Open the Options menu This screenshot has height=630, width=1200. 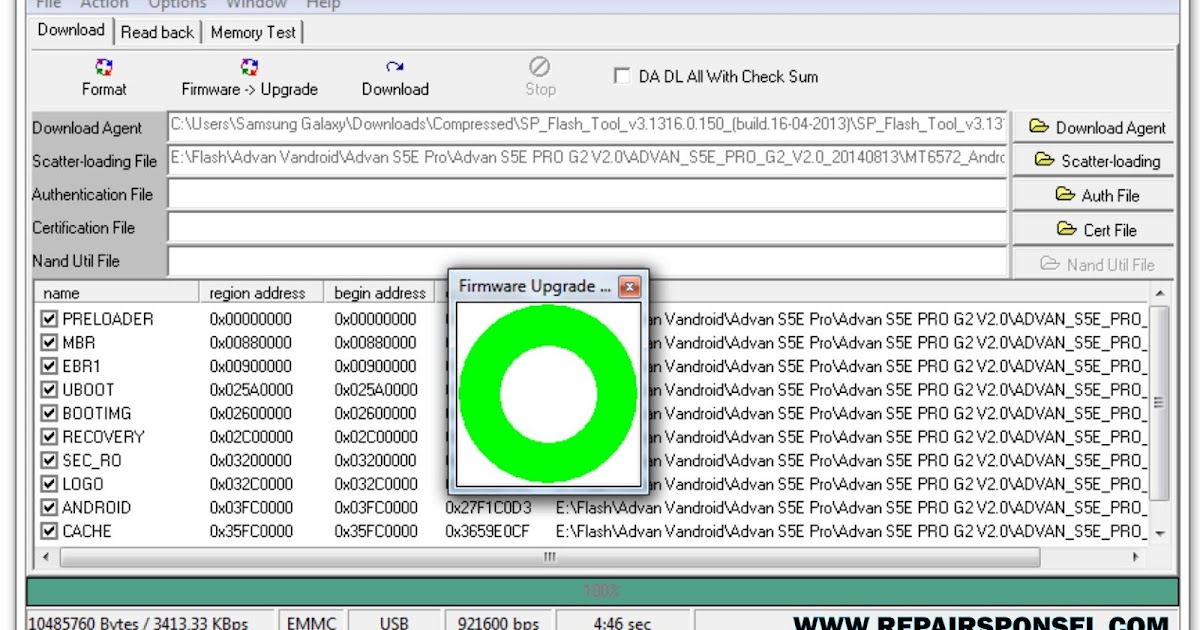[177, 4]
